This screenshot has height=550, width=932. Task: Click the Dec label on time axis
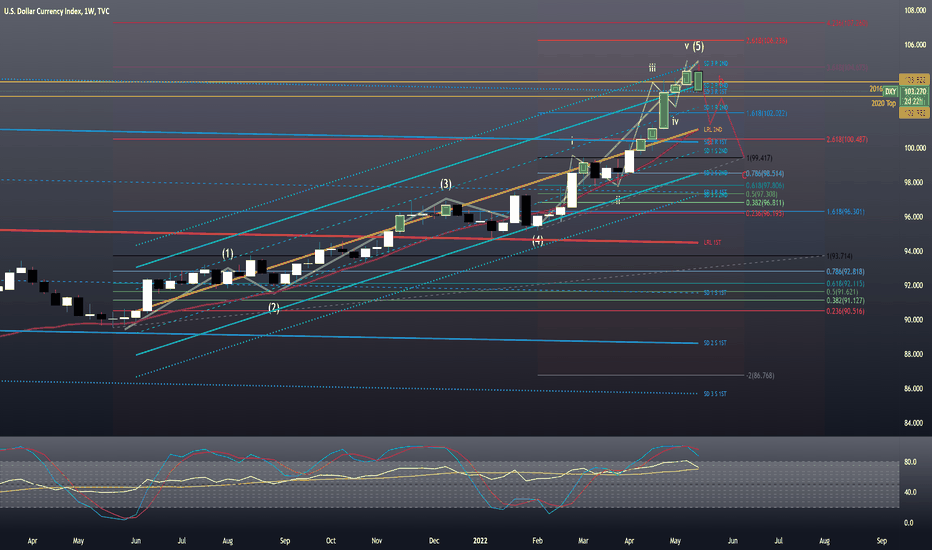[x=434, y=541]
